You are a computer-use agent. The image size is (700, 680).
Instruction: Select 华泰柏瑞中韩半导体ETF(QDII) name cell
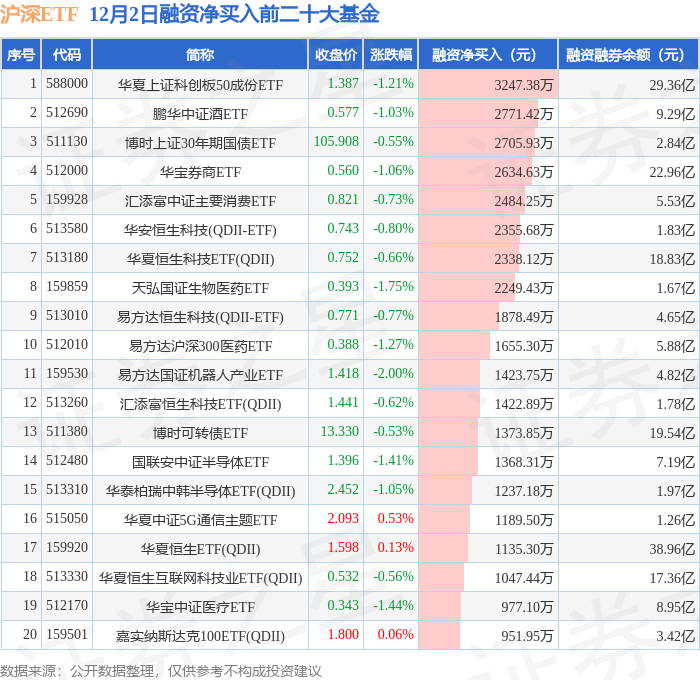pos(200,491)
